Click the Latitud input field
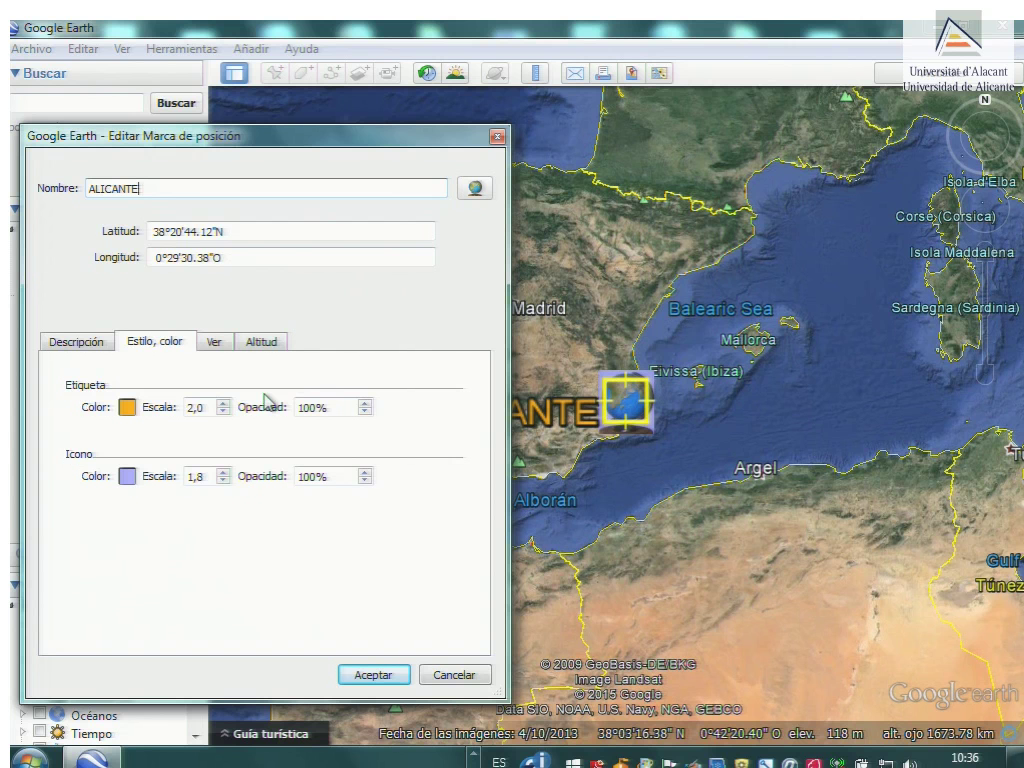The height and width of the screenshot is (768, 1024). point(291,231)
